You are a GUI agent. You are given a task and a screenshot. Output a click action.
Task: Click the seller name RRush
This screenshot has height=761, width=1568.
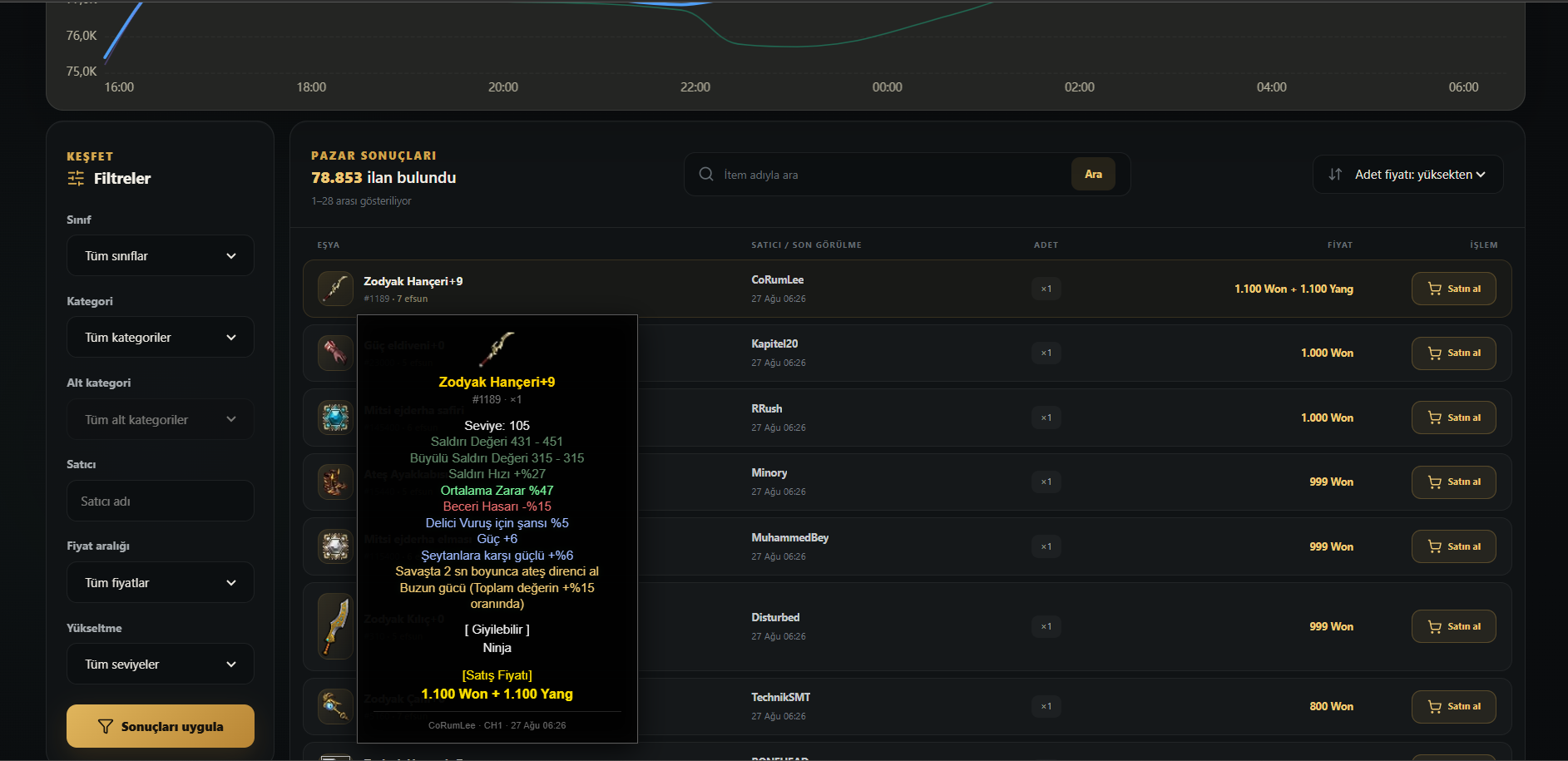767,409
